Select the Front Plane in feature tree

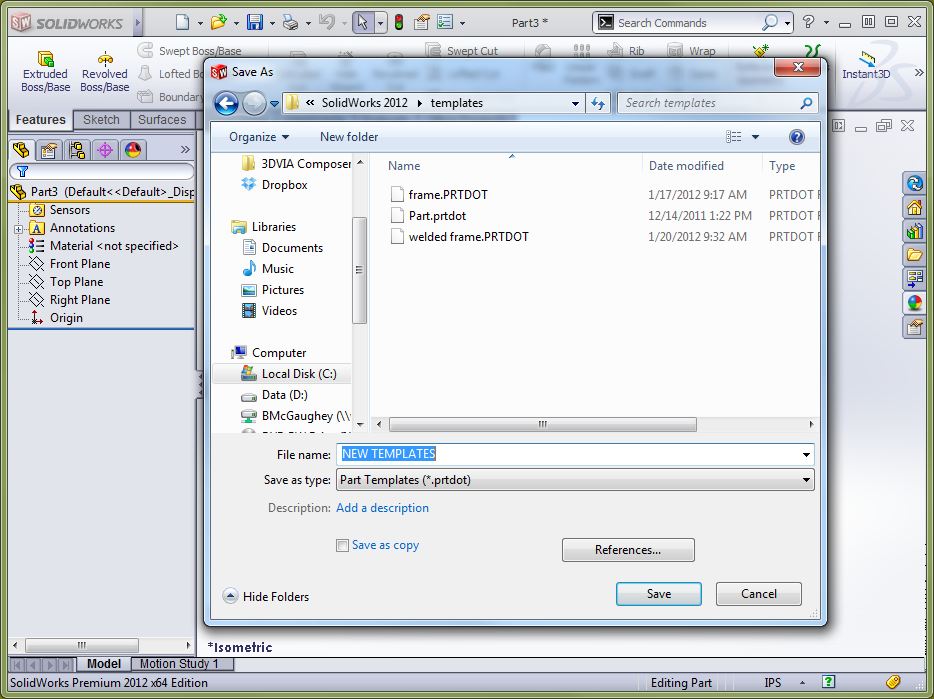(79, 264)
